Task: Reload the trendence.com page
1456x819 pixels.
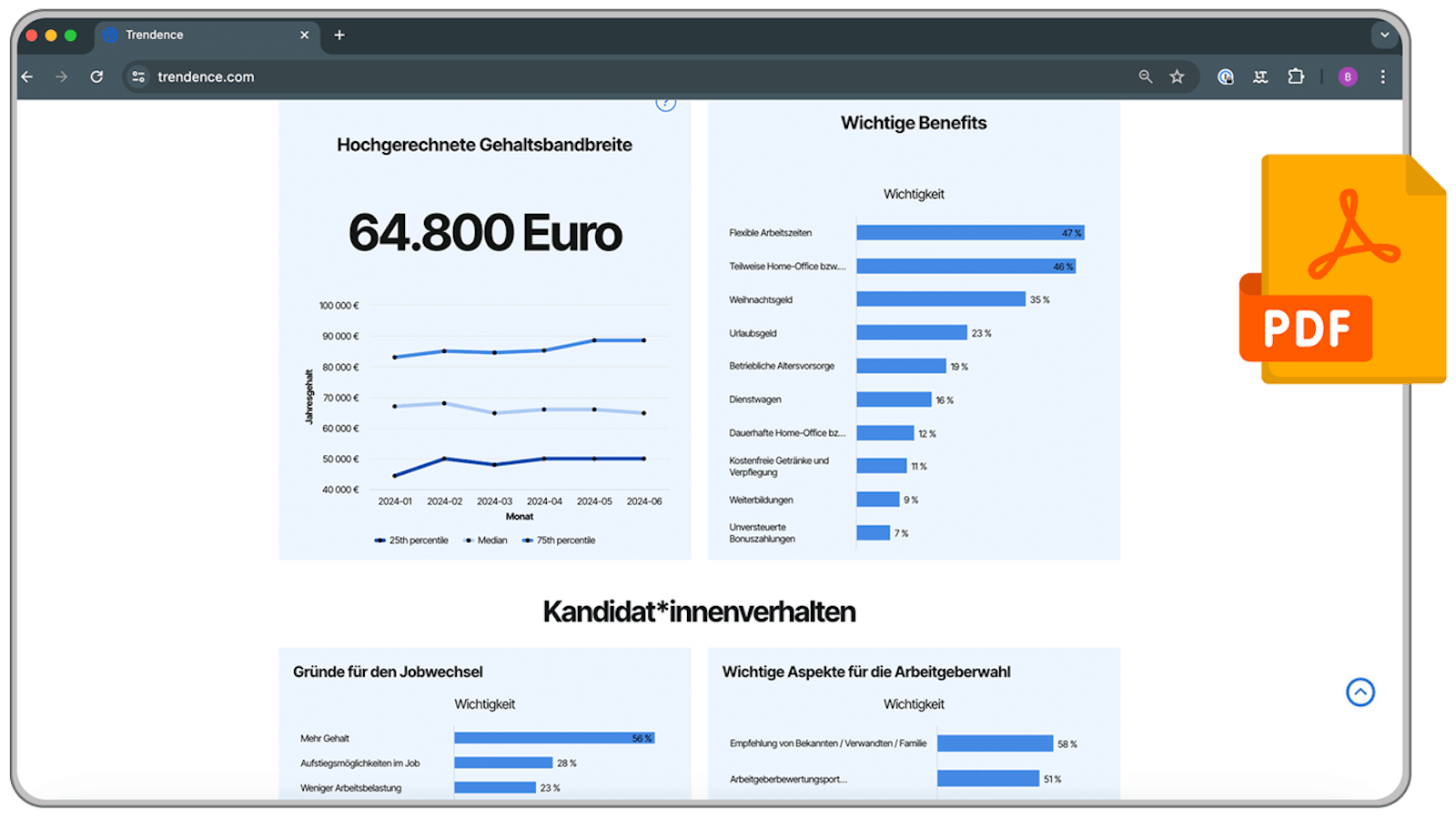Action: [96, 77]
